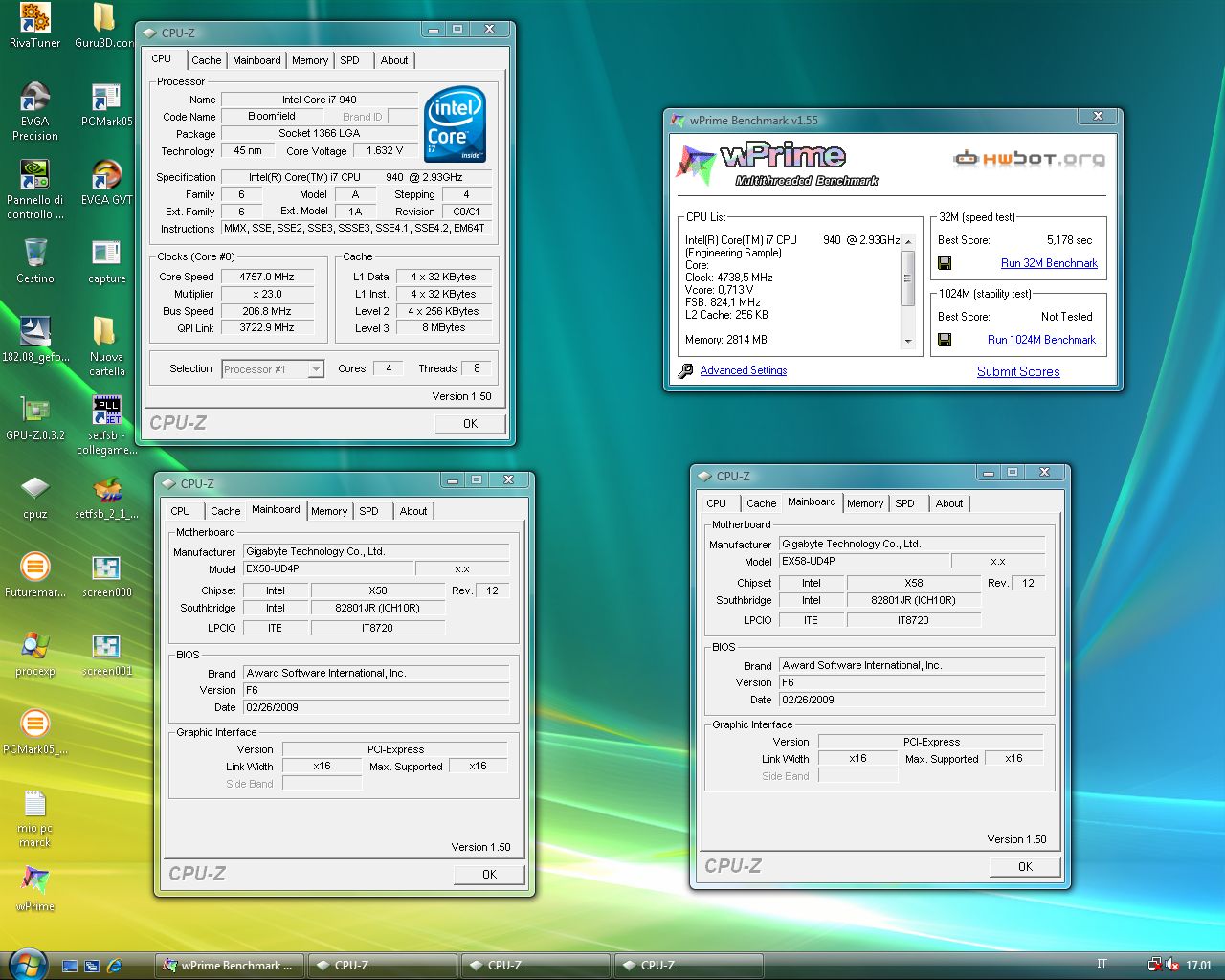
Task: Click wPrime Benchmark taskbar button
Action: coord(230,966)
